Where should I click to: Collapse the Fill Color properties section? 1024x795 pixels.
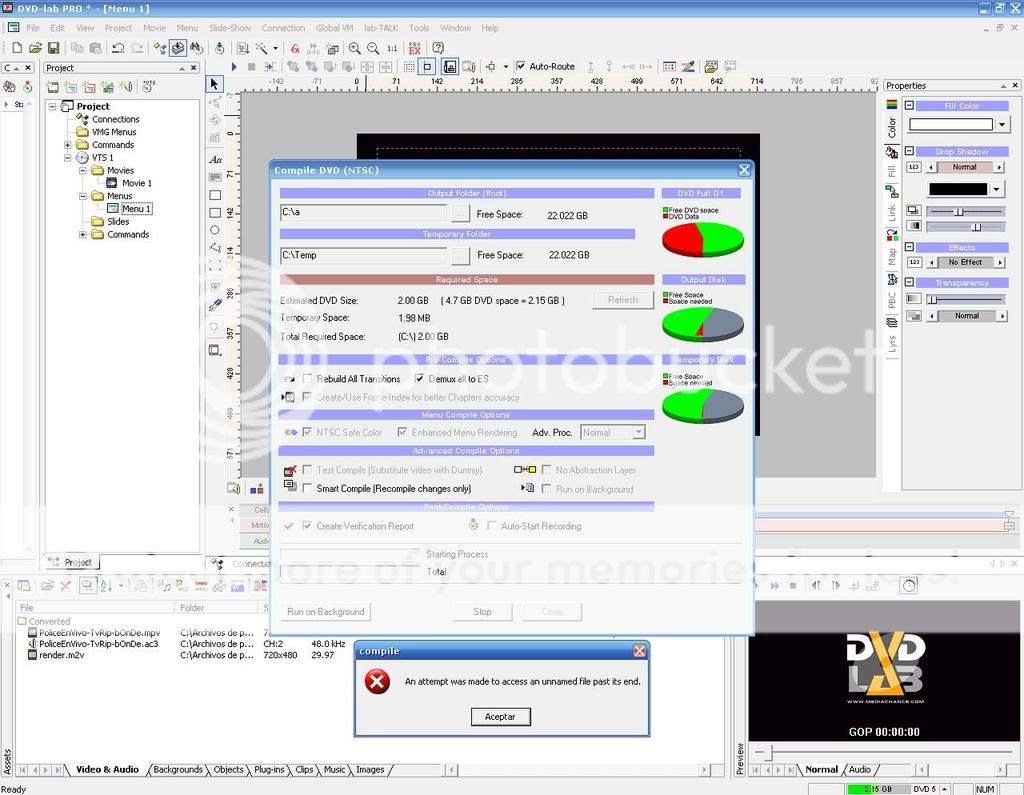[x=908, y=105]
